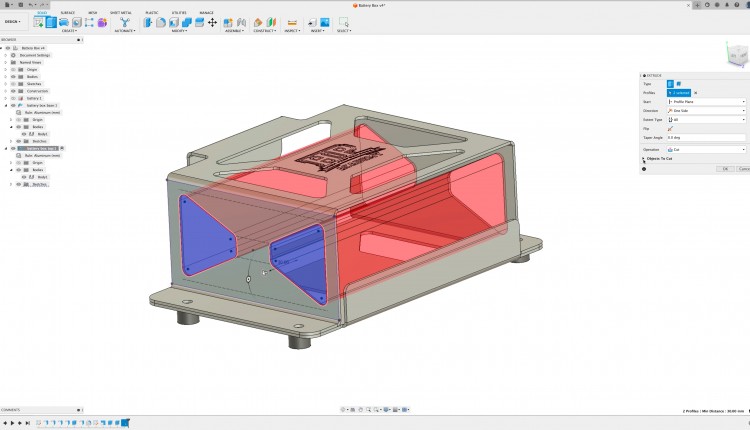
Task: Select the Hole tool icon
Action: (x=77, y=22)
